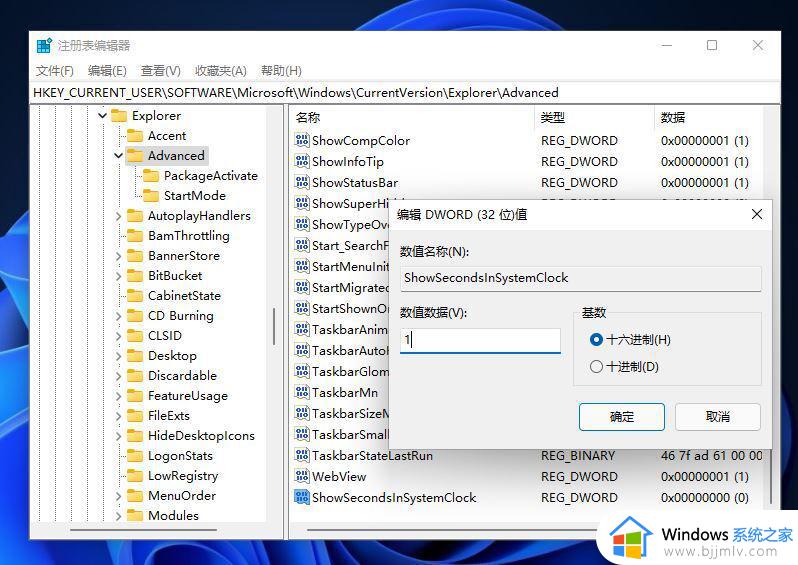Expand the AutoplayHandlers tree node
This screenshot has height=565, width=798.
click(x=119, y=216)
